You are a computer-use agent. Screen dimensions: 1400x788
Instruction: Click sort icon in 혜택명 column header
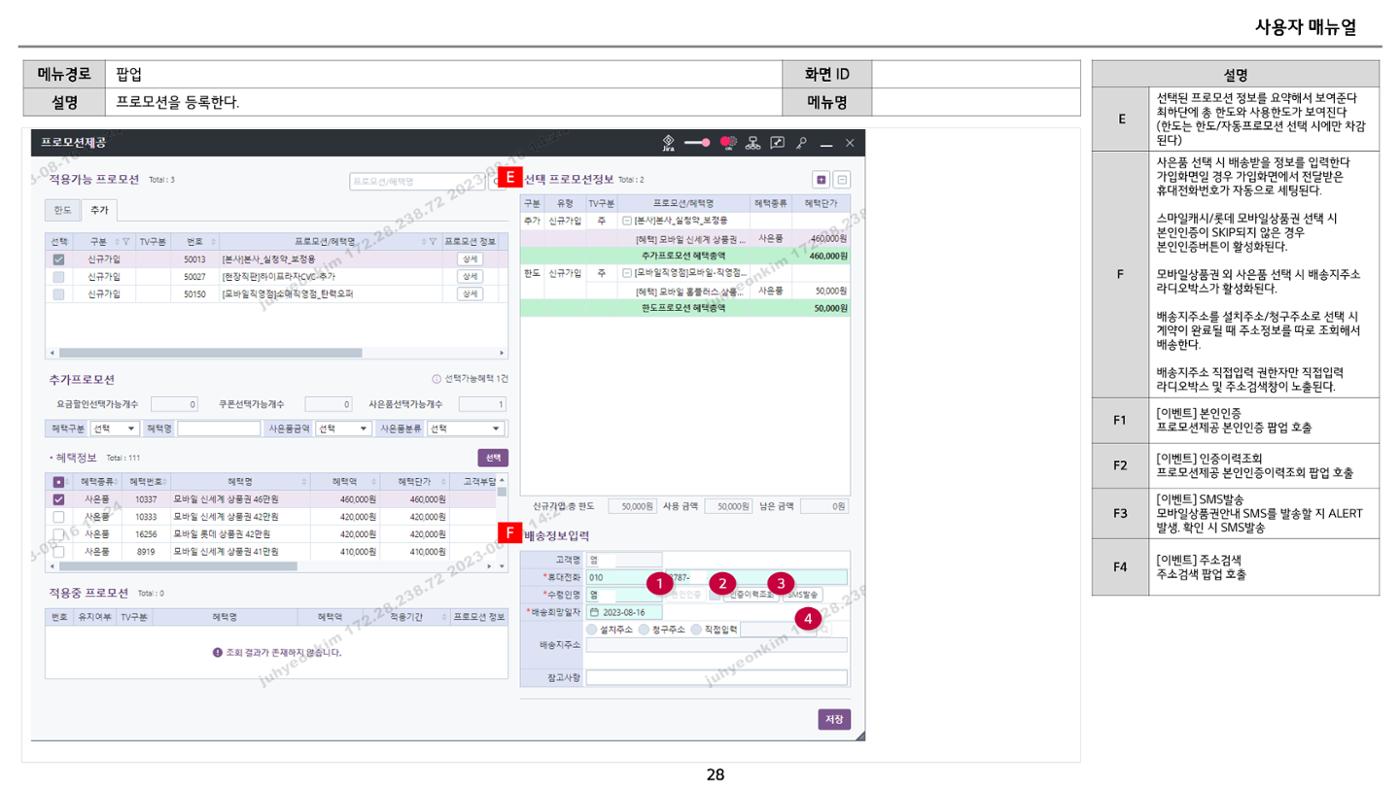coord(306,482)
